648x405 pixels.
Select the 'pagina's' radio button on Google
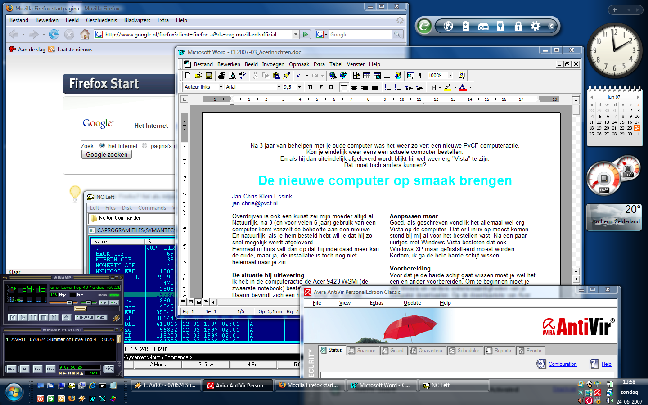(144, 145)
